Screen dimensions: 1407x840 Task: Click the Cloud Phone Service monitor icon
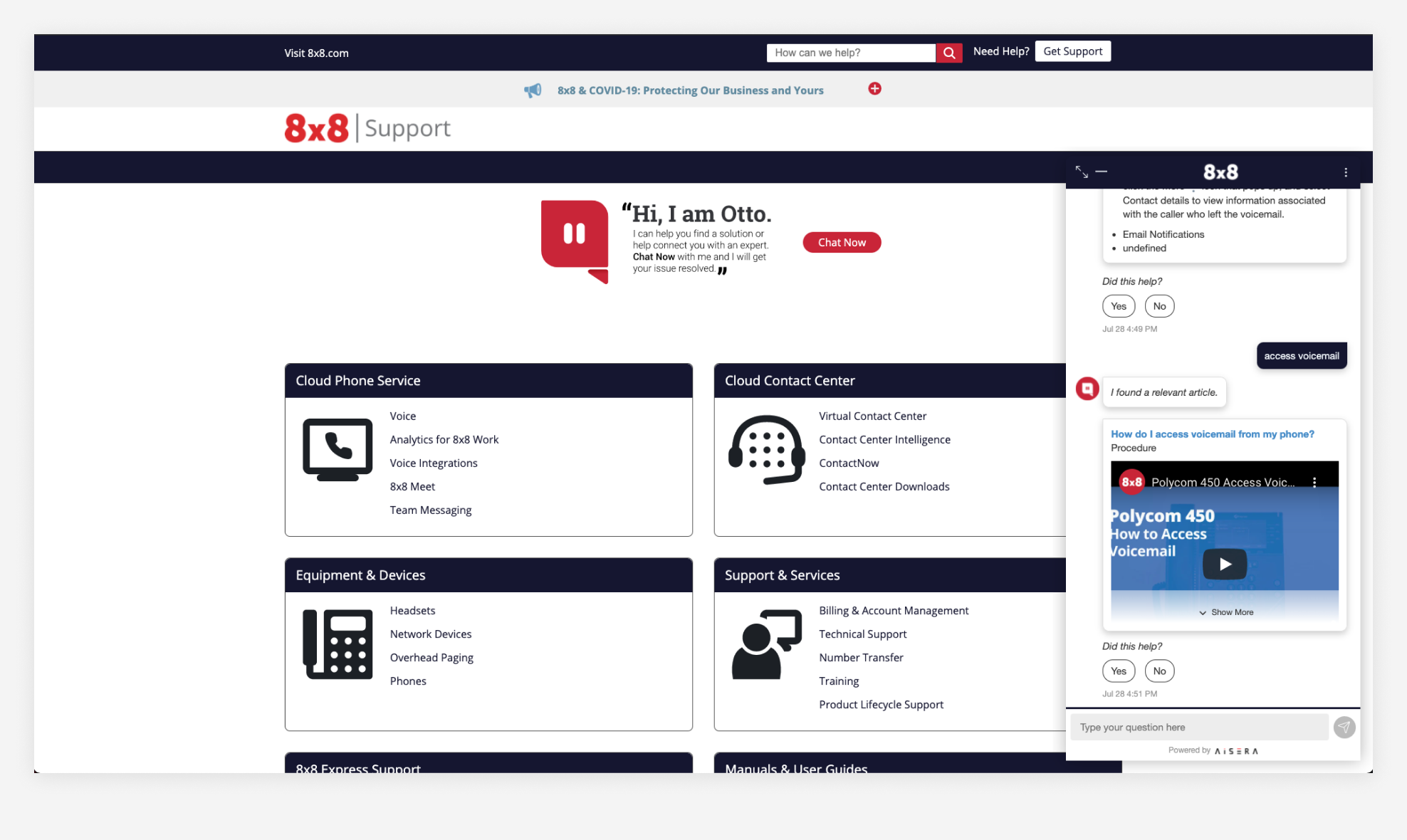click(338, 450)
